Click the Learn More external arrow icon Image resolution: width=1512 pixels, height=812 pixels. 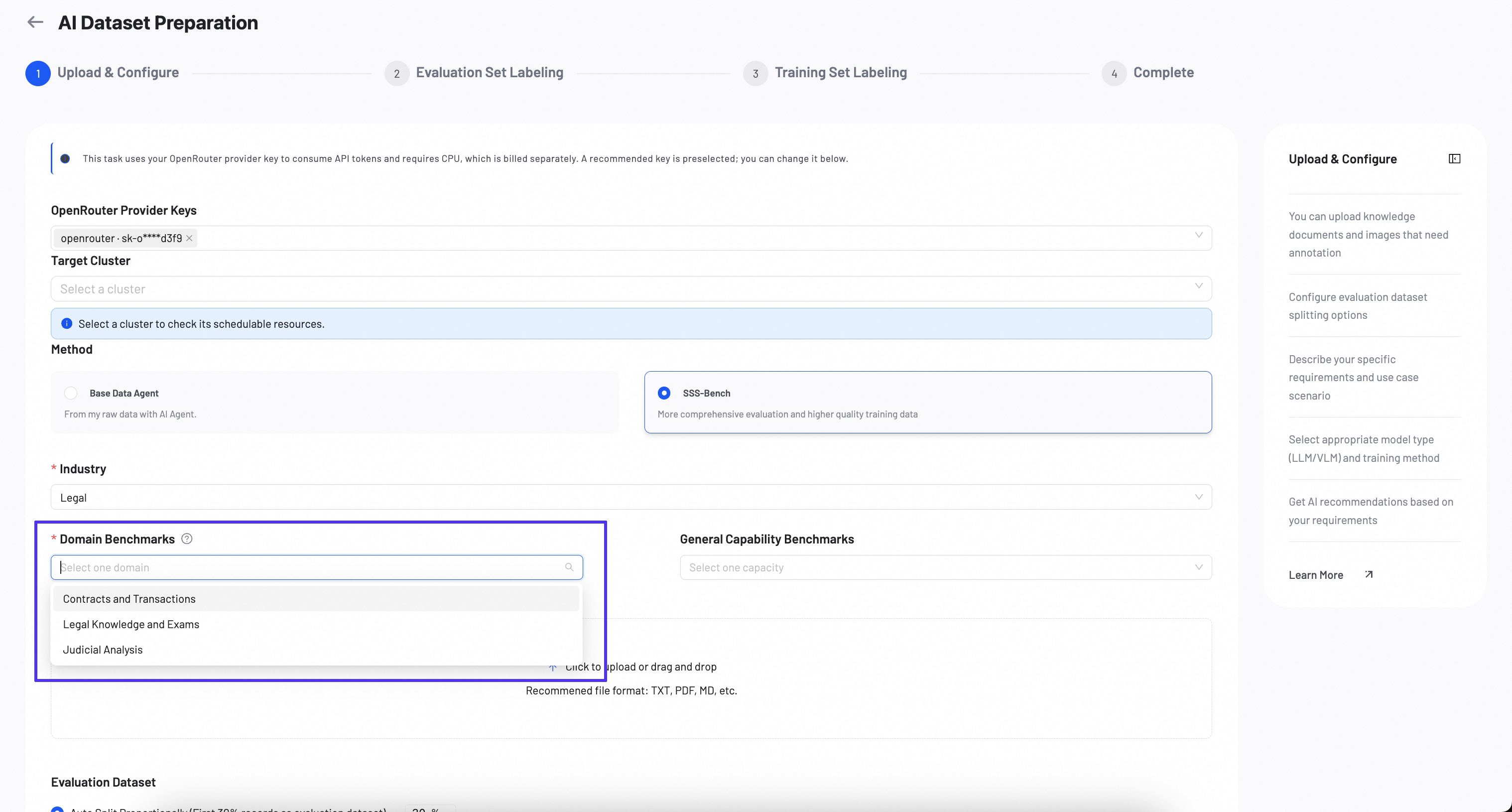[x=1369, y=575]
